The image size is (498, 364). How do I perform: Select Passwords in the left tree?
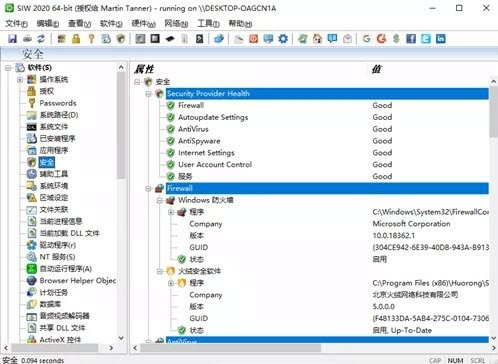click(x=58, y=103)
